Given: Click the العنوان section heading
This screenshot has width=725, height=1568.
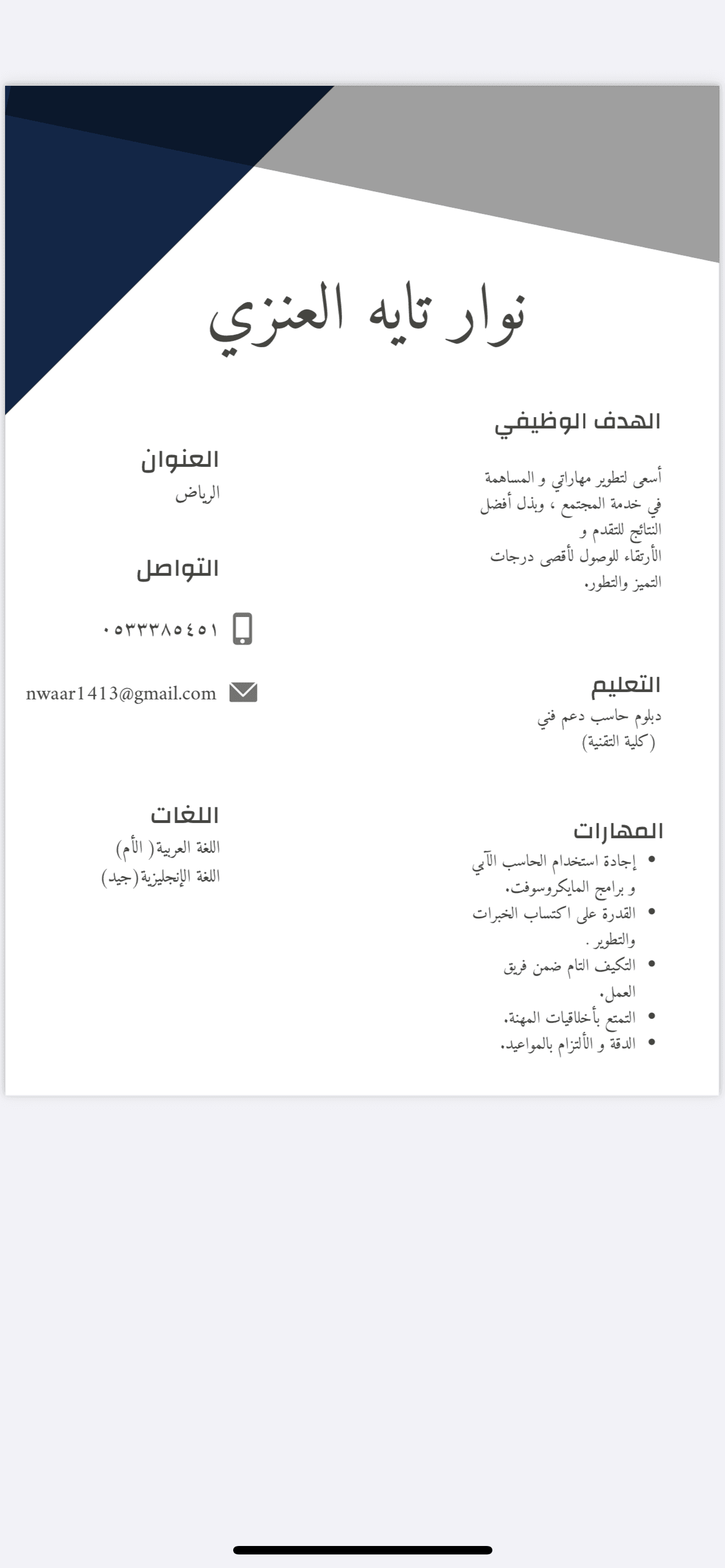Looking at the screenshot, I should (x=180, y=459).
